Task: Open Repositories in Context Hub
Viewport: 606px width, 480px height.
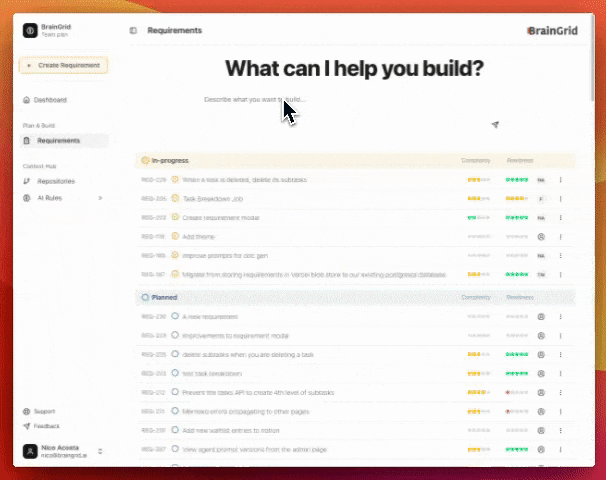Action: click(x=56, y=181)
